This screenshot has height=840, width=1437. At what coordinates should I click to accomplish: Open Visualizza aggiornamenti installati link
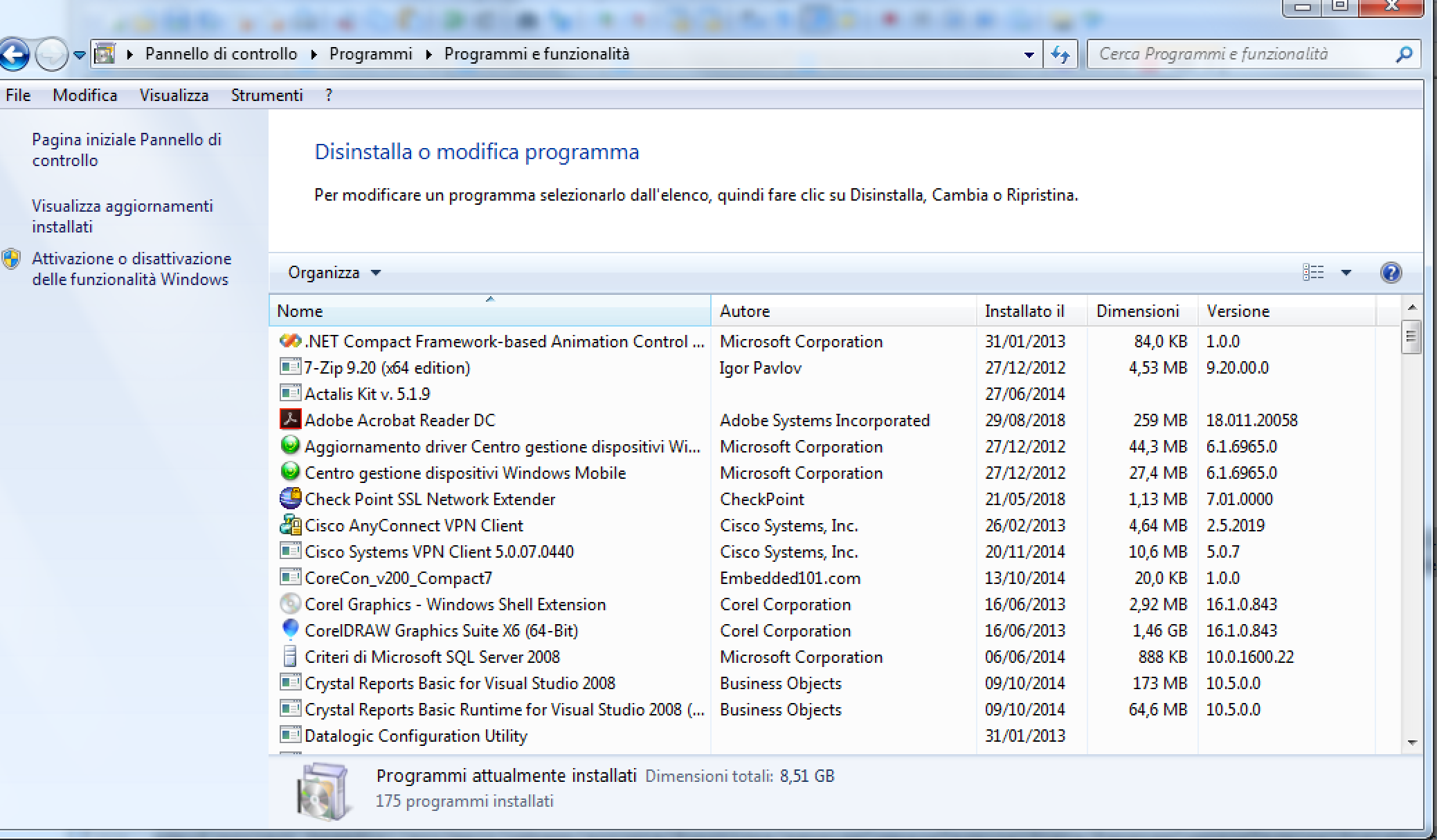click(123, 216)
